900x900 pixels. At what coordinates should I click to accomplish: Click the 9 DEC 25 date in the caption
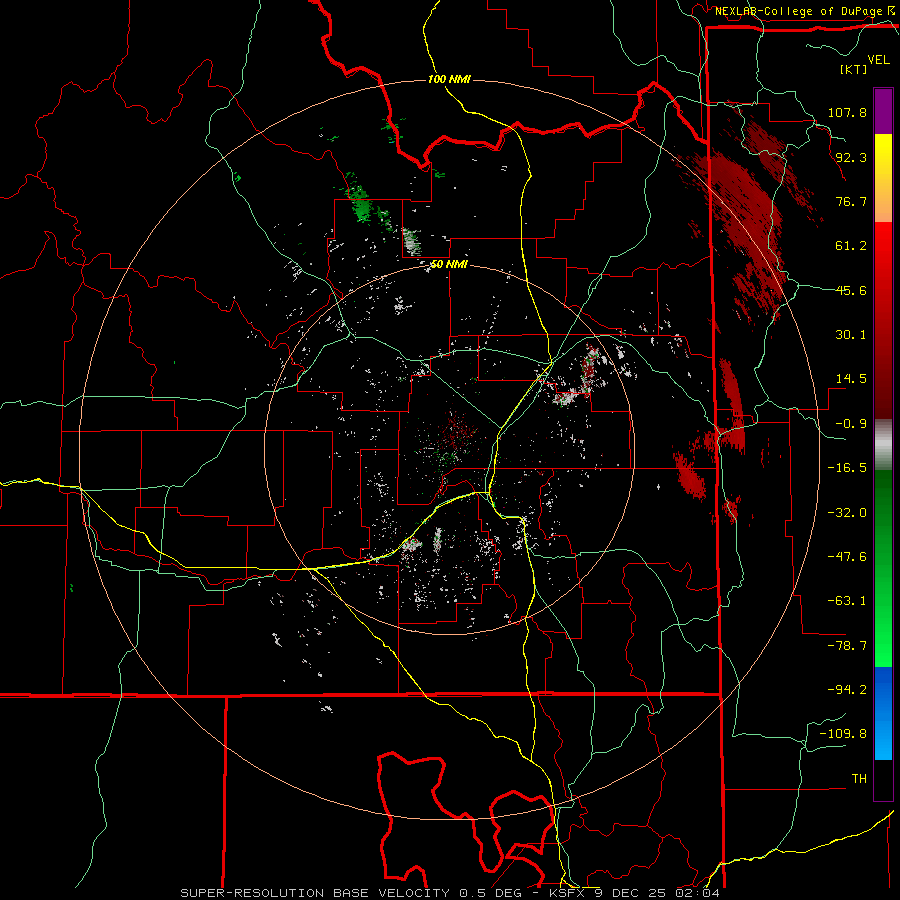click(631, 893)
